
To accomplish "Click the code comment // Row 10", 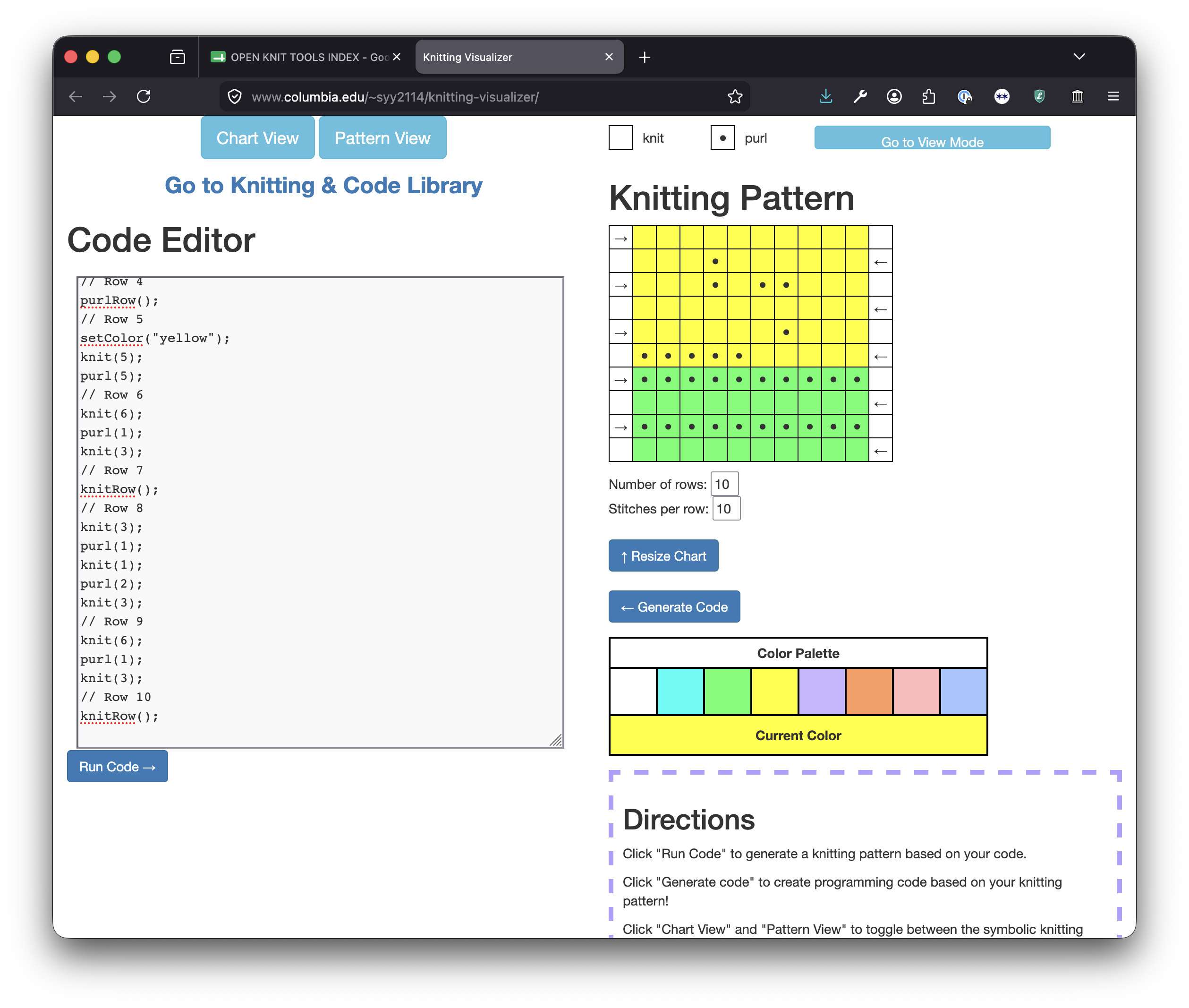I will [x=115, y=697].
